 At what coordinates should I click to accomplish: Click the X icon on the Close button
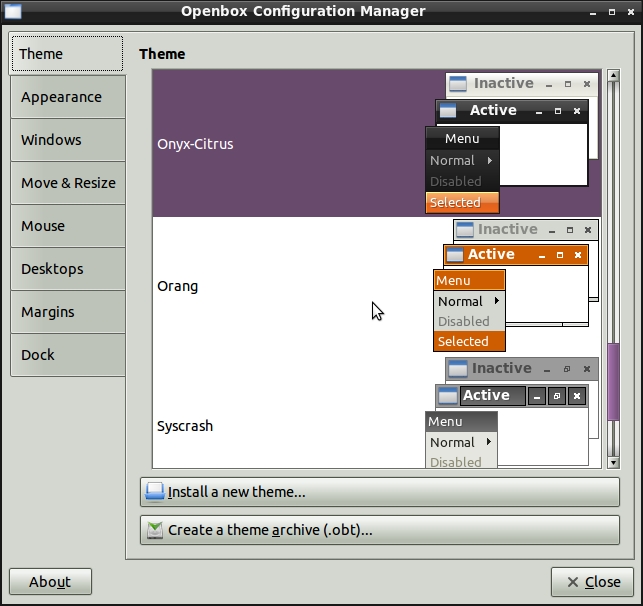[572, 582]
